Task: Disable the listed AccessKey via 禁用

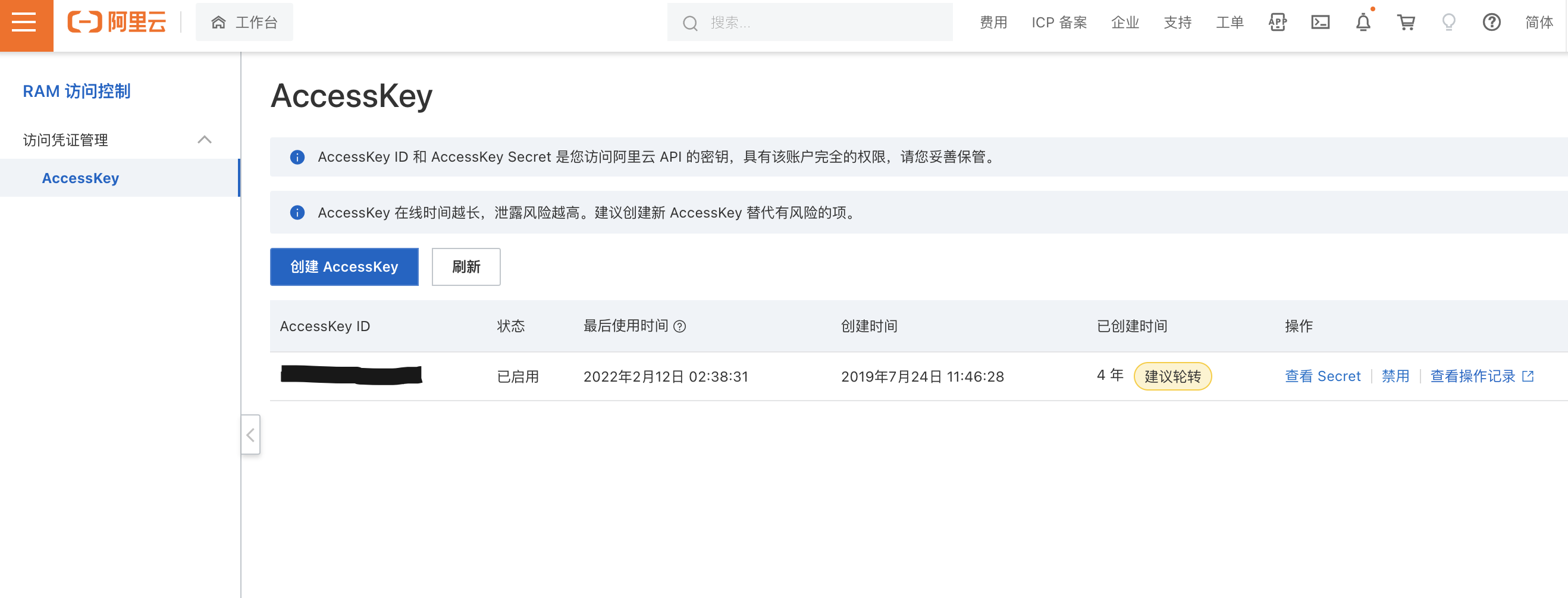Action: [1395, 376]
